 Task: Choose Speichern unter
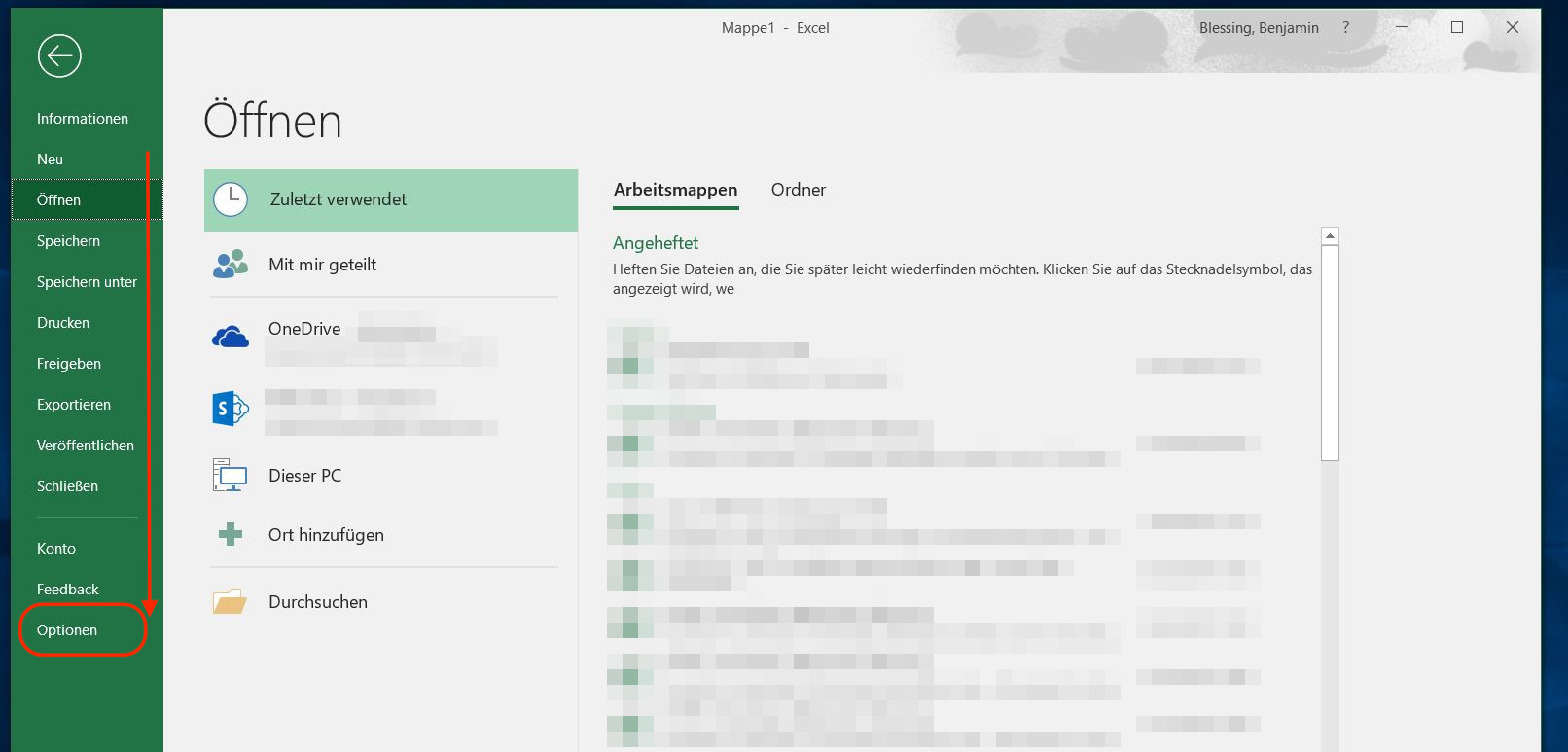[88, 282]
